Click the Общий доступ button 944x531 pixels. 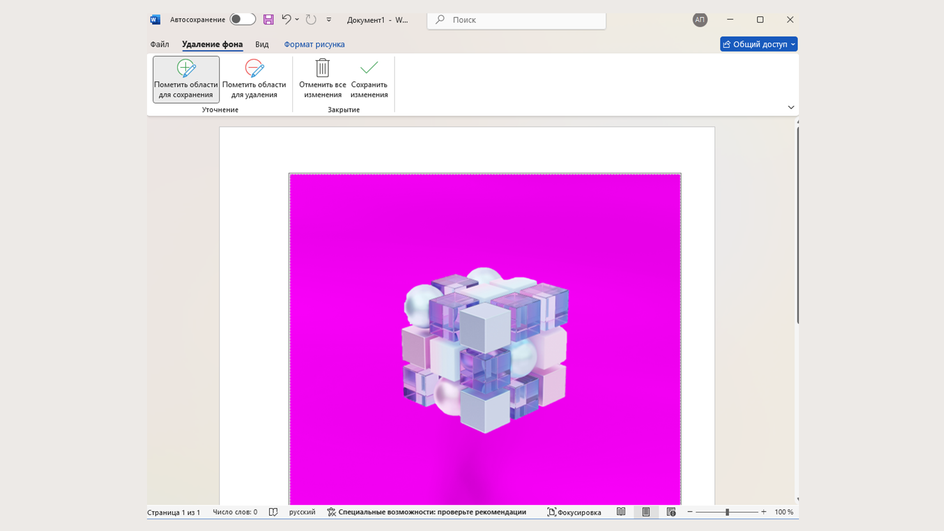(x=758, y=44)
